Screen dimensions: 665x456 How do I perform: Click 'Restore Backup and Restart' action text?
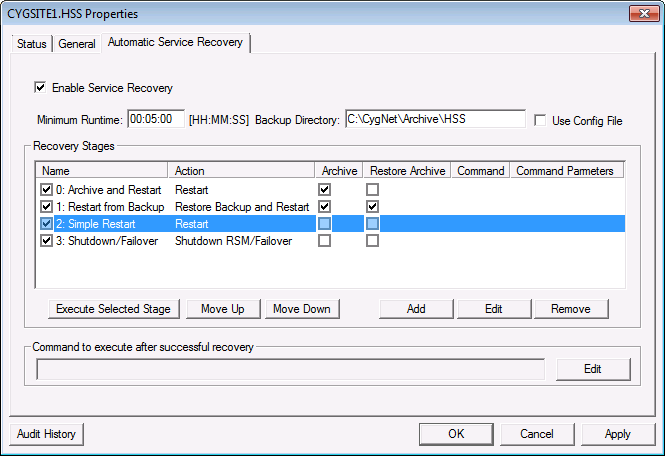[x=242, y=207]
